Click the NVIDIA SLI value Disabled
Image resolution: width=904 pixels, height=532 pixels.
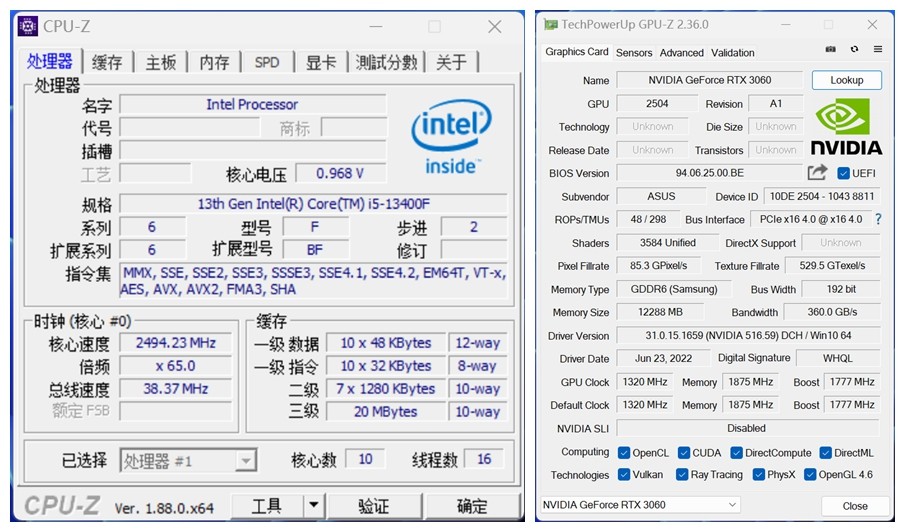click(748, 428)
